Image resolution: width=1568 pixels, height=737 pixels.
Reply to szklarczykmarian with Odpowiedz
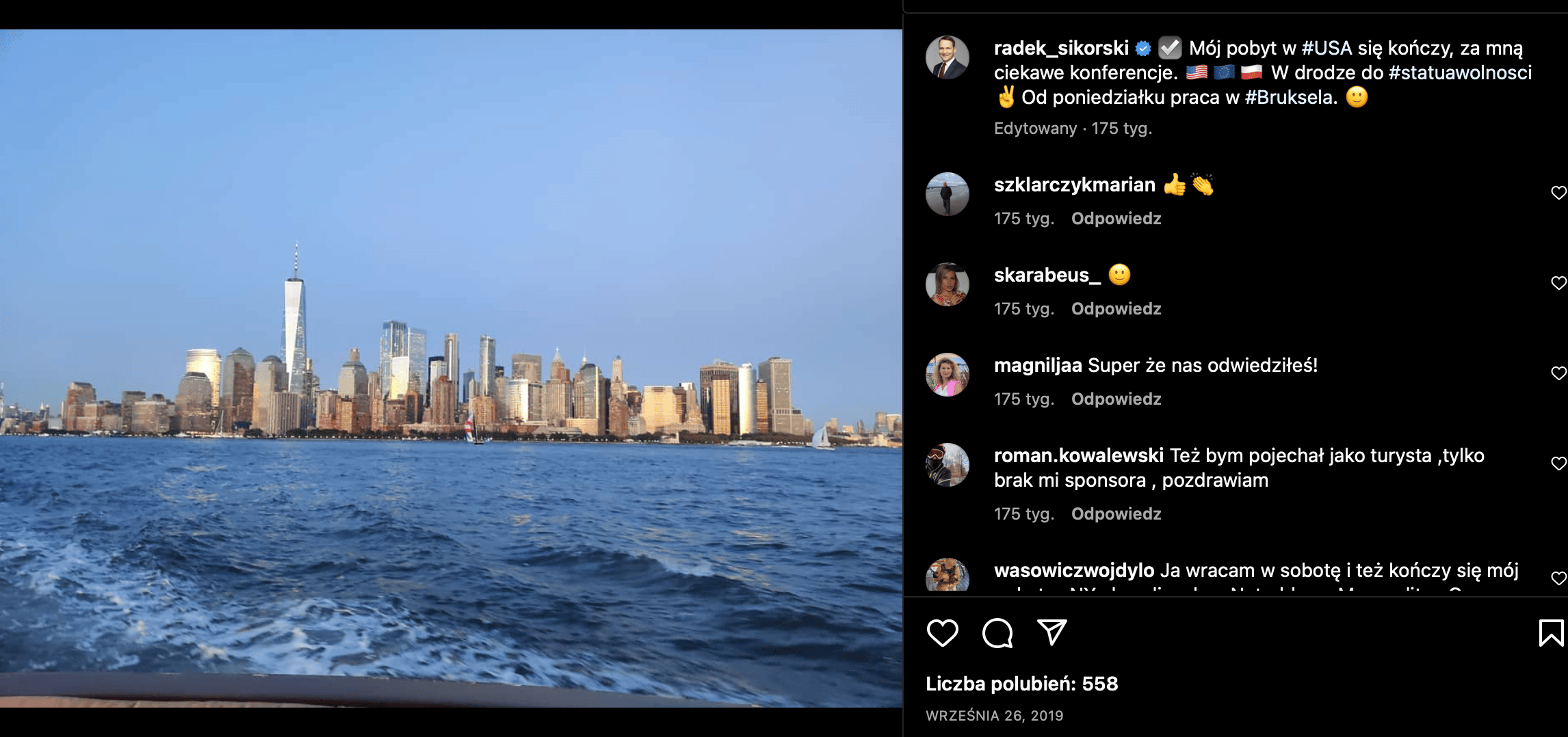[1116, 219]
